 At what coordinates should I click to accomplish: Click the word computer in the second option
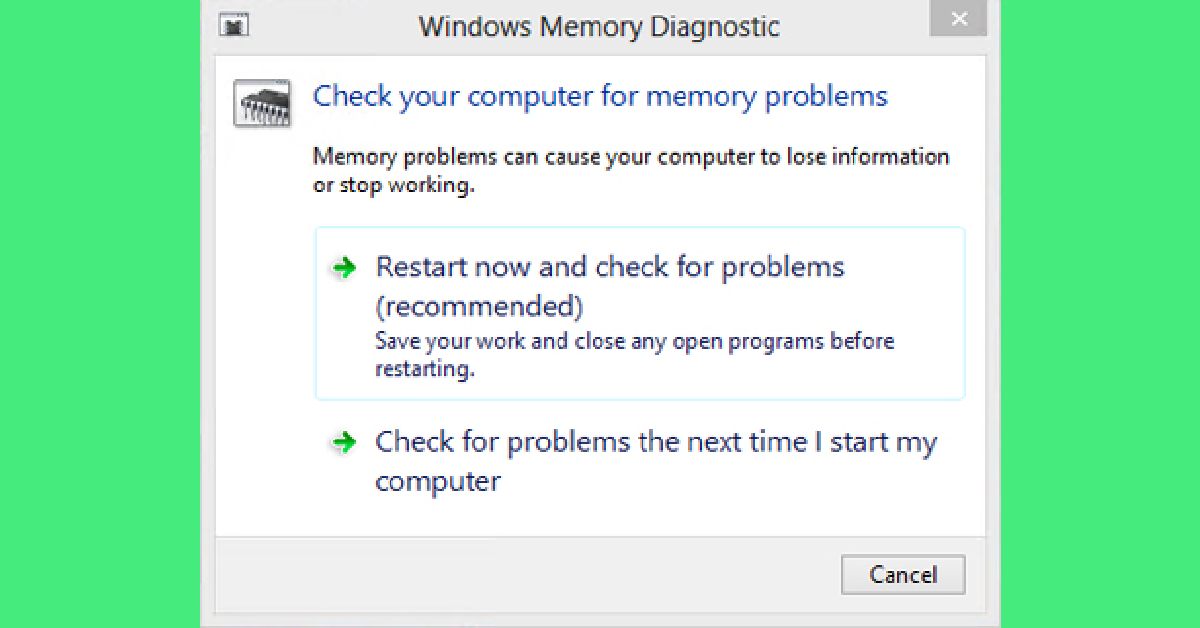click(437, 482)
